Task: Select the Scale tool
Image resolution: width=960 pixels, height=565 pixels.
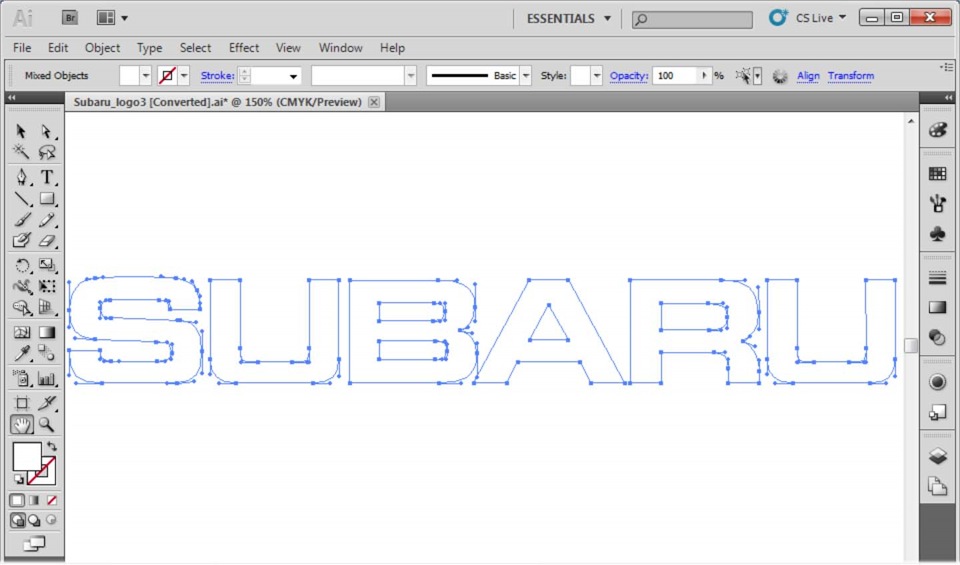Action: (47, 265)
